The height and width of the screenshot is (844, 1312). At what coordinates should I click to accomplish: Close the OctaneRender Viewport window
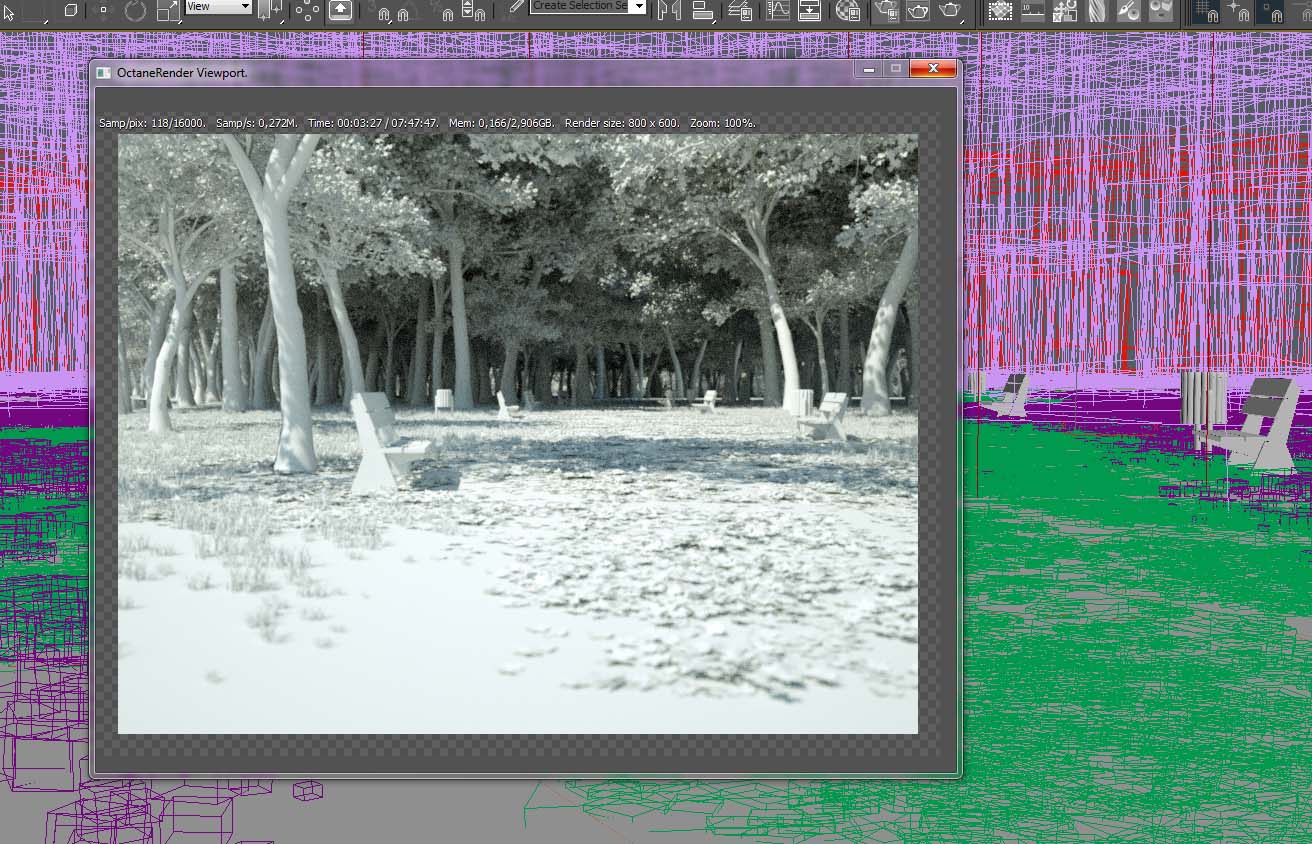click(933, 69)
